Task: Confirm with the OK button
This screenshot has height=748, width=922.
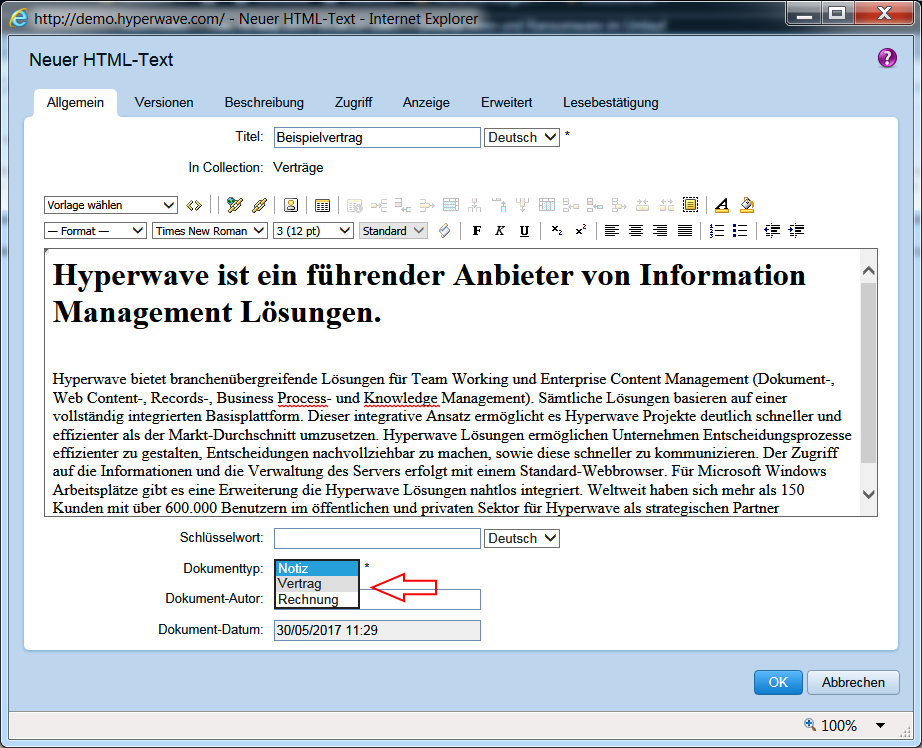Action: 778,682
